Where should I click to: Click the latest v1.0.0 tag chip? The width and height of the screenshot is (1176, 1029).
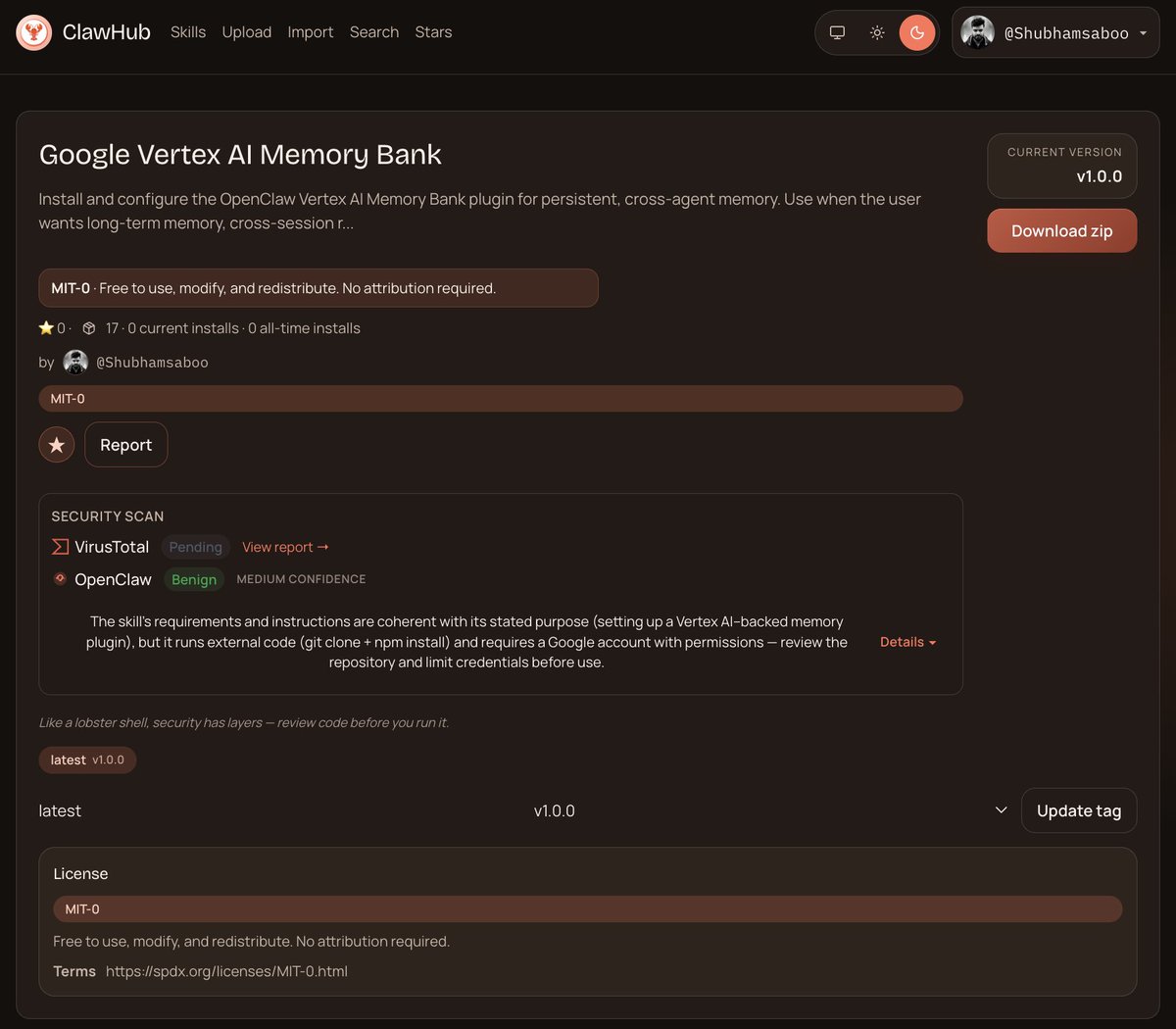87,759
